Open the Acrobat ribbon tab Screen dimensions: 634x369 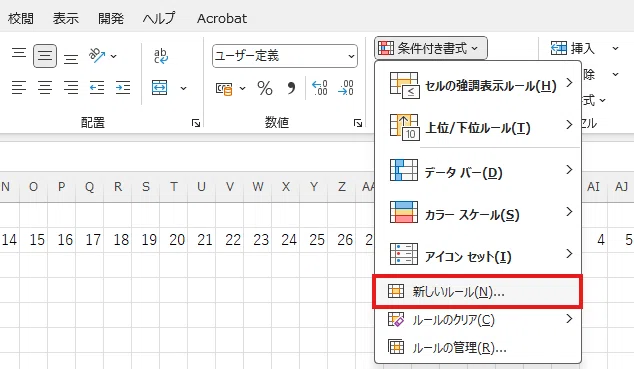(222, 18)
